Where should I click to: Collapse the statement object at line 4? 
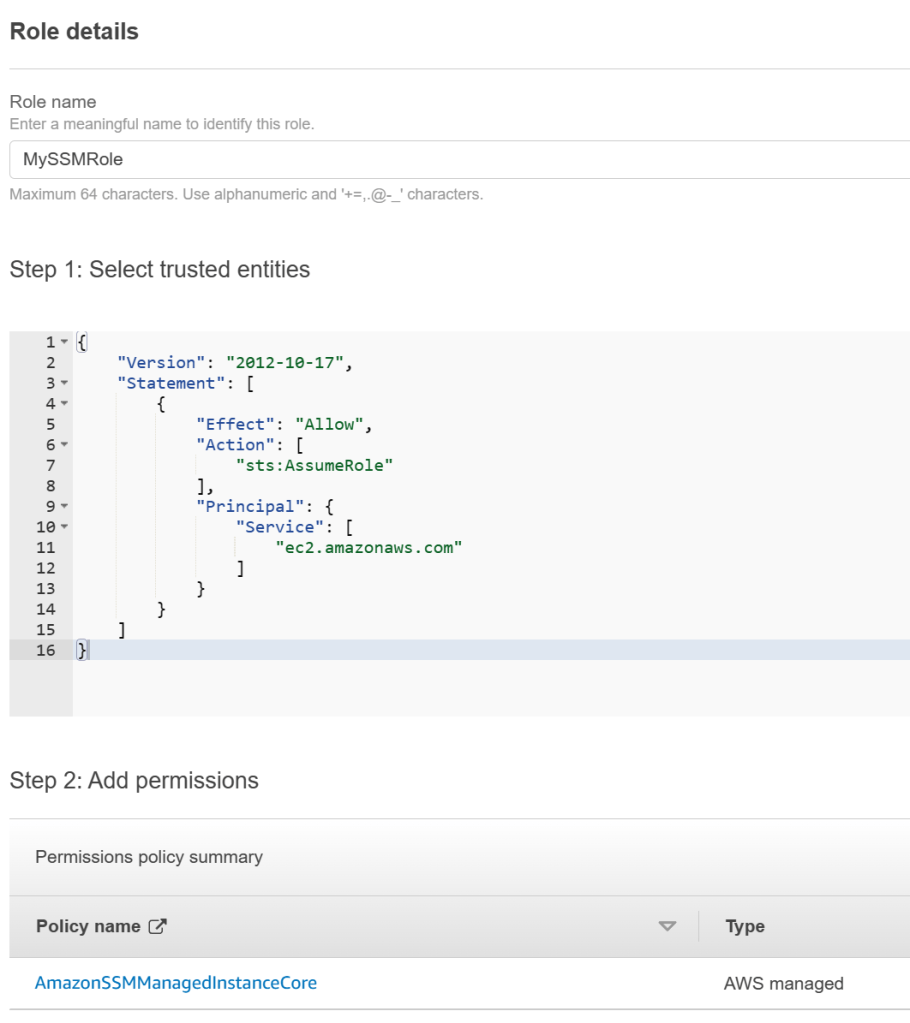65,404
